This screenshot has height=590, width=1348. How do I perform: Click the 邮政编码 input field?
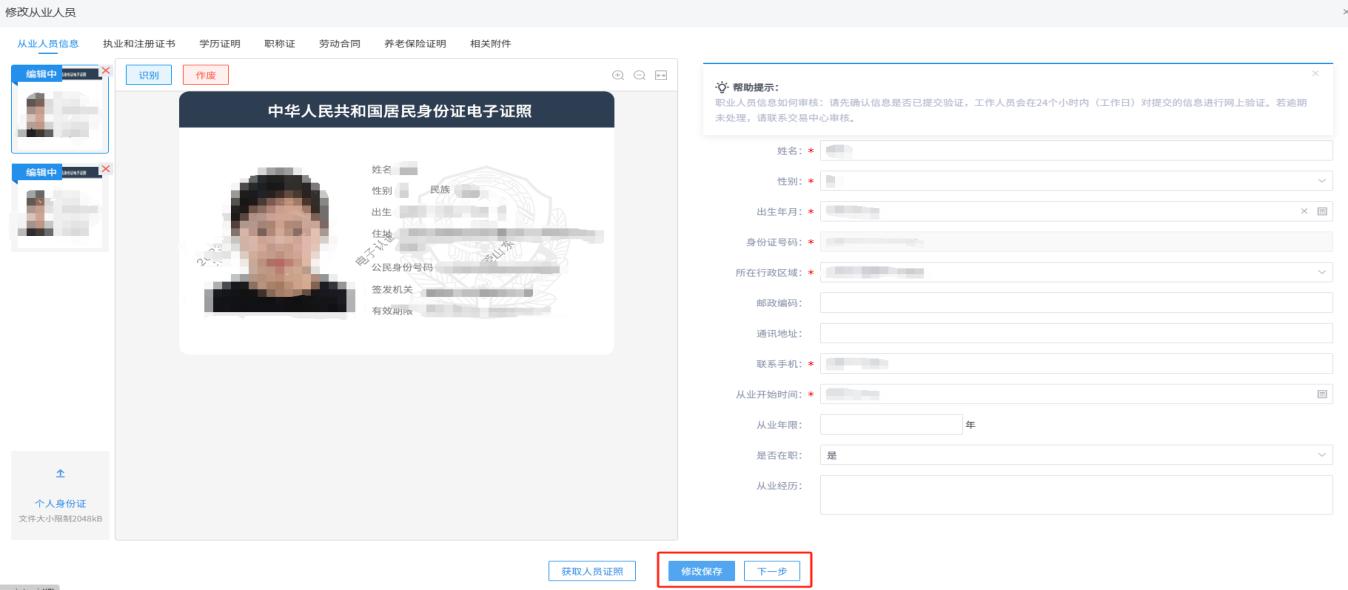click(1076, 303)
